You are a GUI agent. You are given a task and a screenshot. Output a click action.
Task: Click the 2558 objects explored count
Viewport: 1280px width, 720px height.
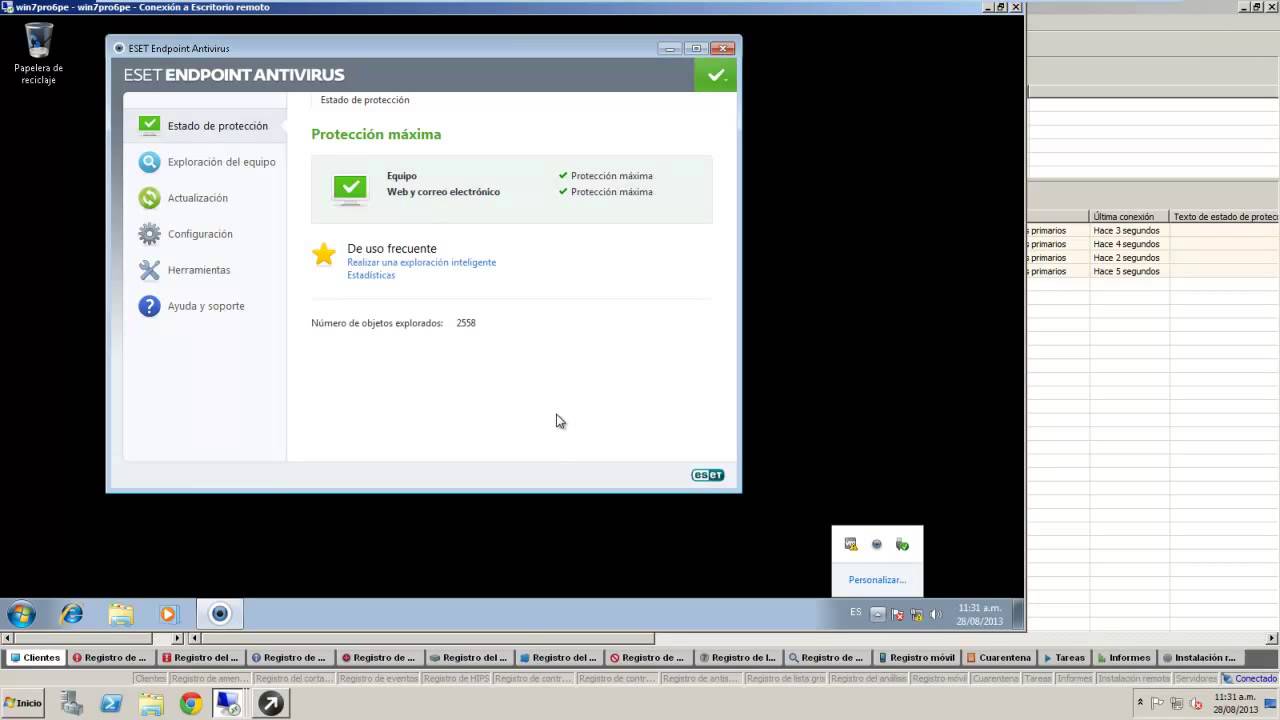[466, 323]
